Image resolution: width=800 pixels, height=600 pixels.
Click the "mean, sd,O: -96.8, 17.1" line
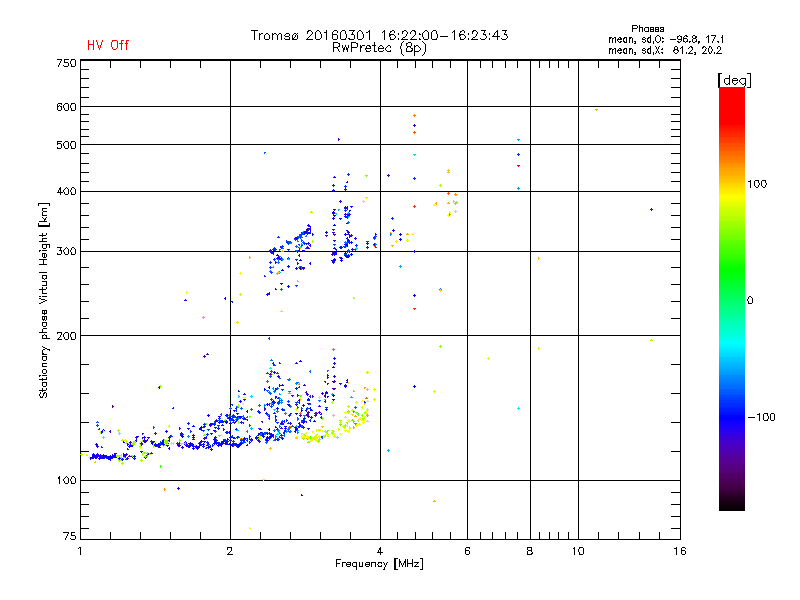(666, 39)
